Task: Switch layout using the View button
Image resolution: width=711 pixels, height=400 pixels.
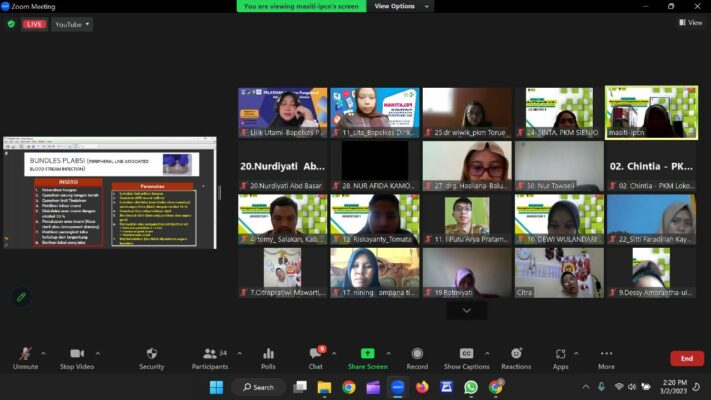Action: point(690,22)
